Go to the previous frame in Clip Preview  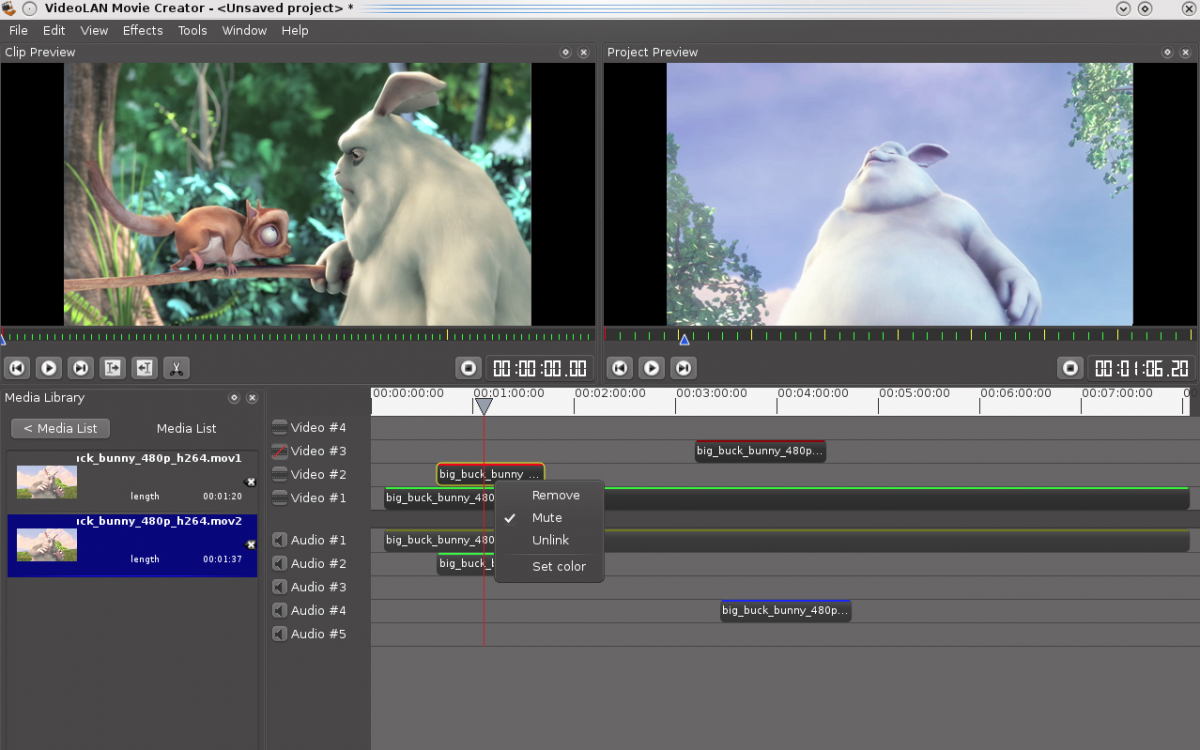pos(17,368)
